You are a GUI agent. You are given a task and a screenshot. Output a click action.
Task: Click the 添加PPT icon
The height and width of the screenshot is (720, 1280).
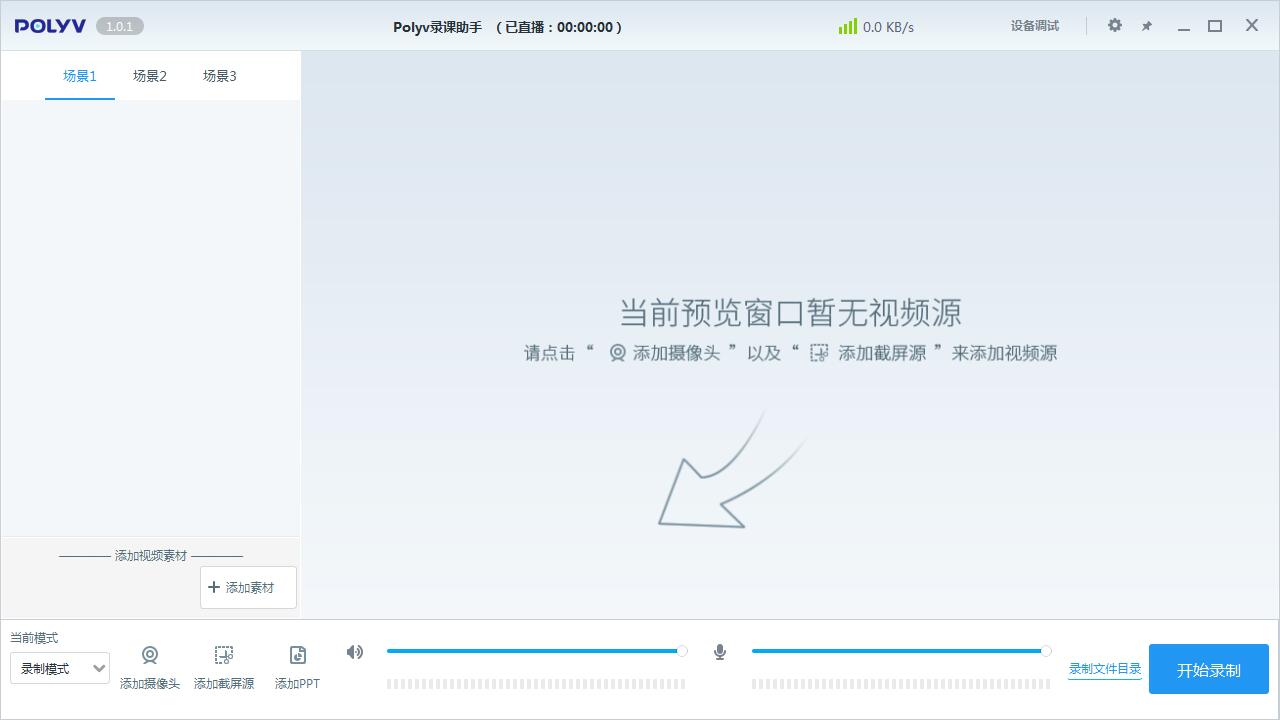tap(297, 655)
